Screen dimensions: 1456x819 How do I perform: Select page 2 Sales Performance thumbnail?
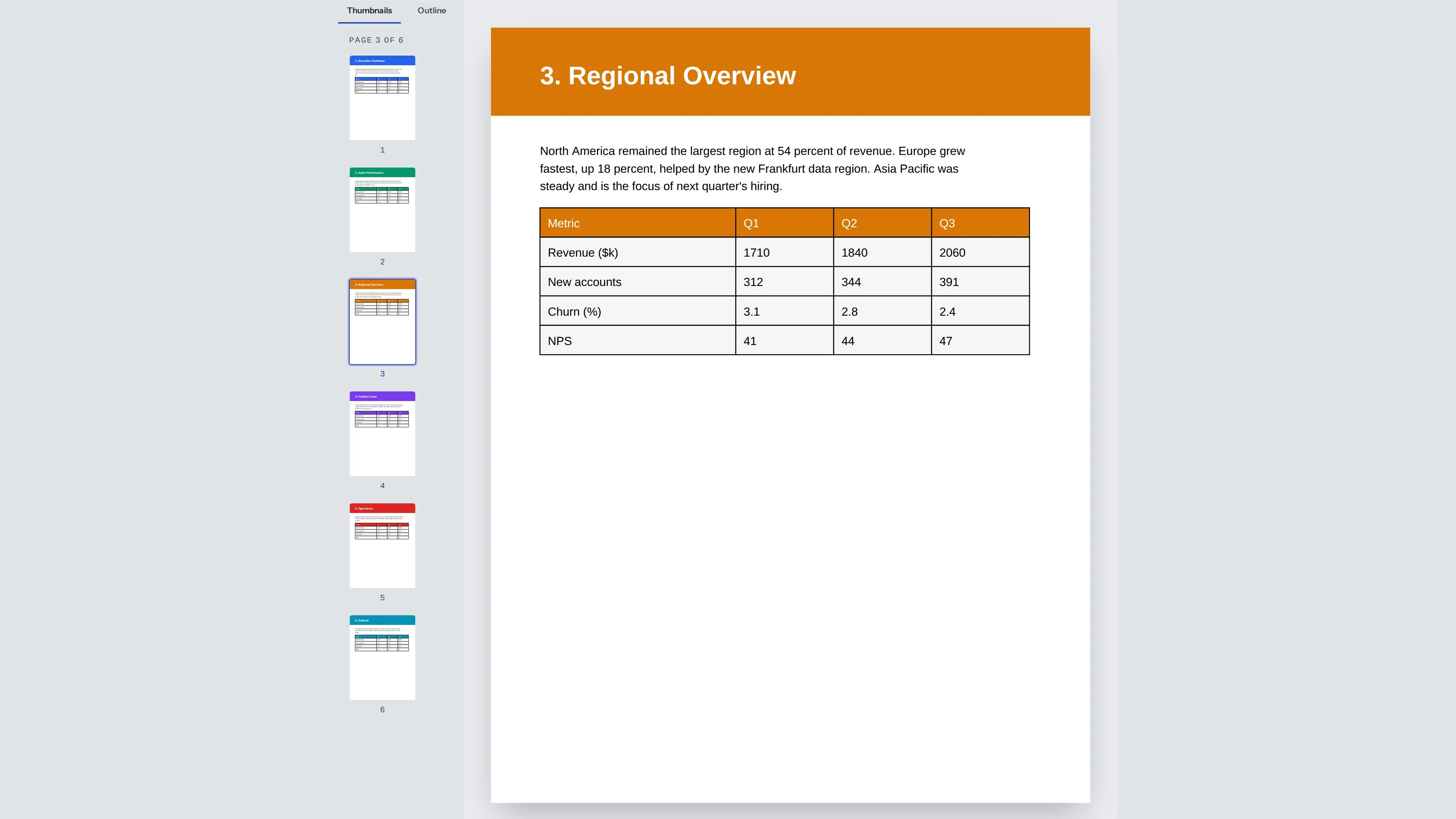click(382, 210)
